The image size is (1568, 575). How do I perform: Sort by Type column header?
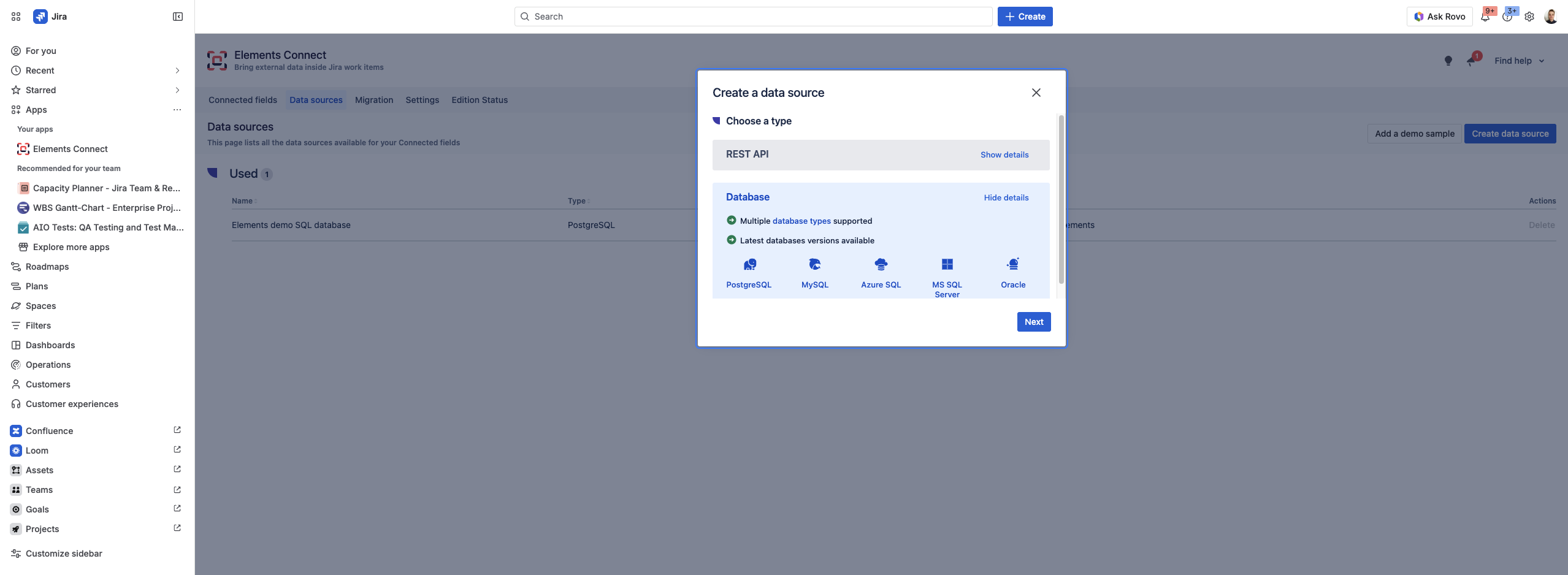click(x=578, y=201)
